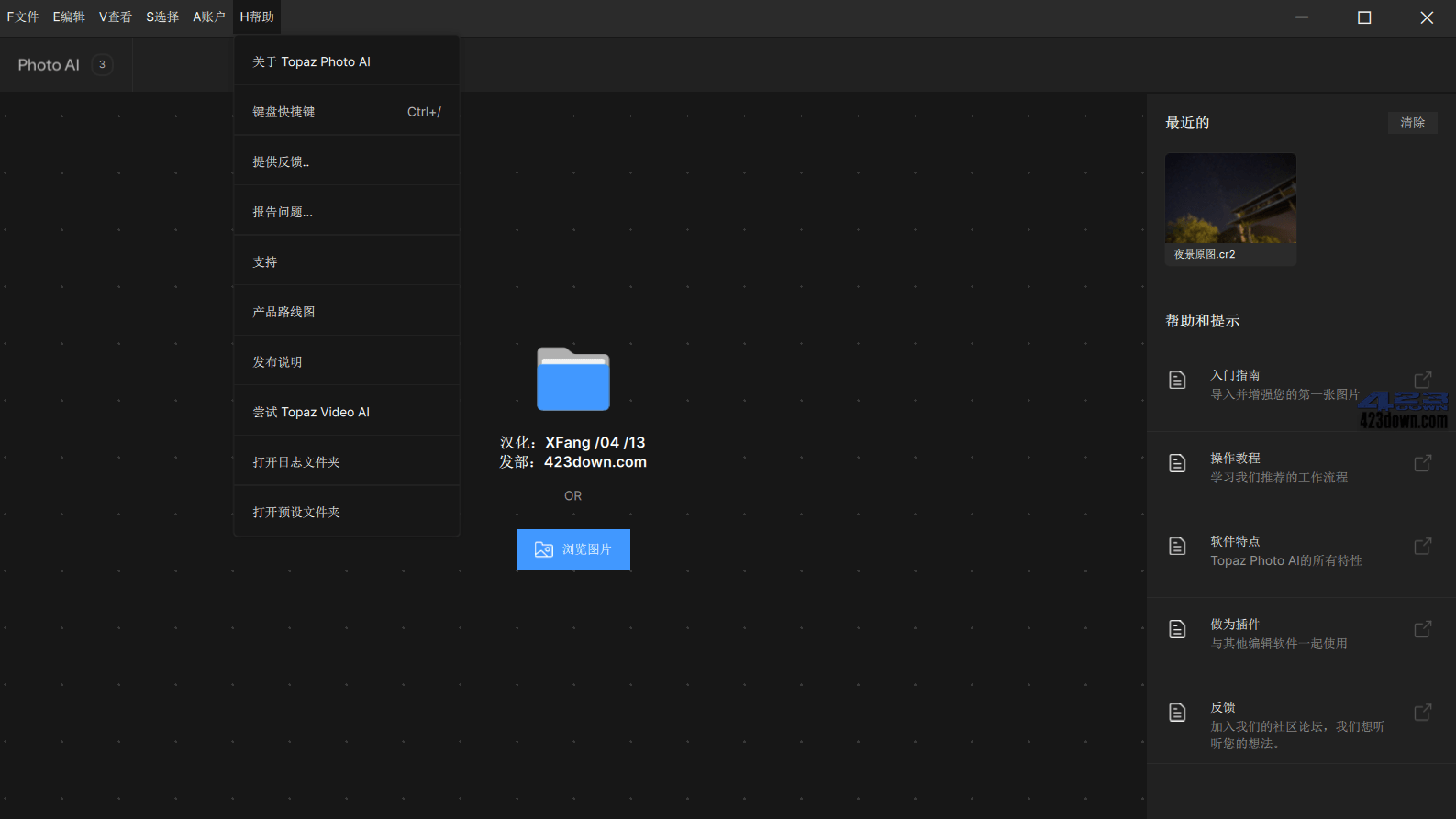Screen dimensions: 1456x819
Task: Open the 入门指南 help link
Action: (1301, 390)
